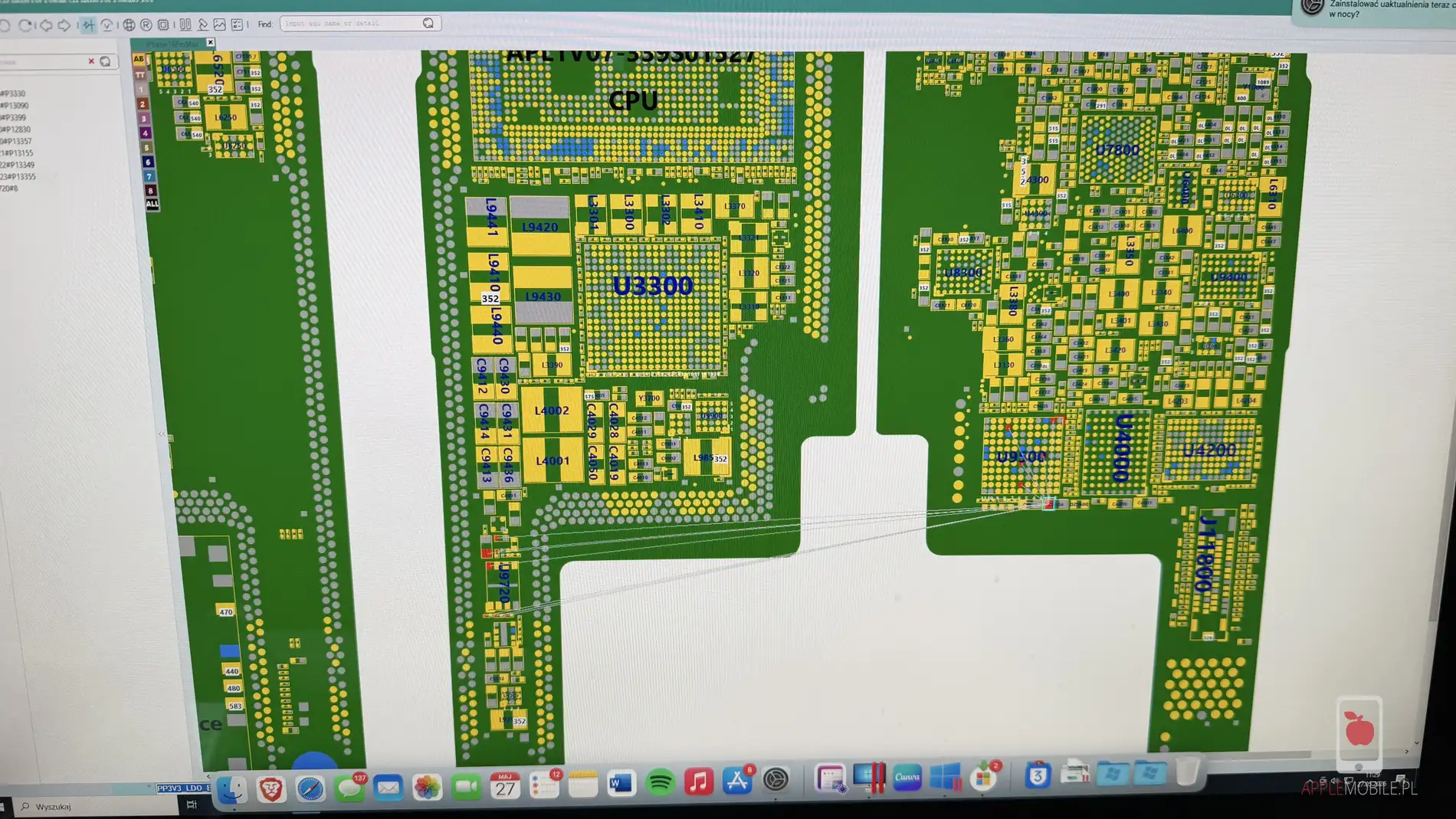Select the #P13090 entry in the list
The width and height of the screenshot is (1456, 819).
pos(15,106)
